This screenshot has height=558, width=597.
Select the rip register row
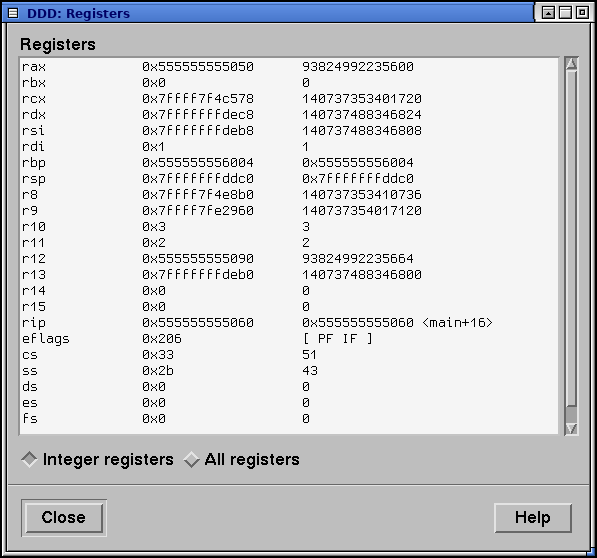289,322
